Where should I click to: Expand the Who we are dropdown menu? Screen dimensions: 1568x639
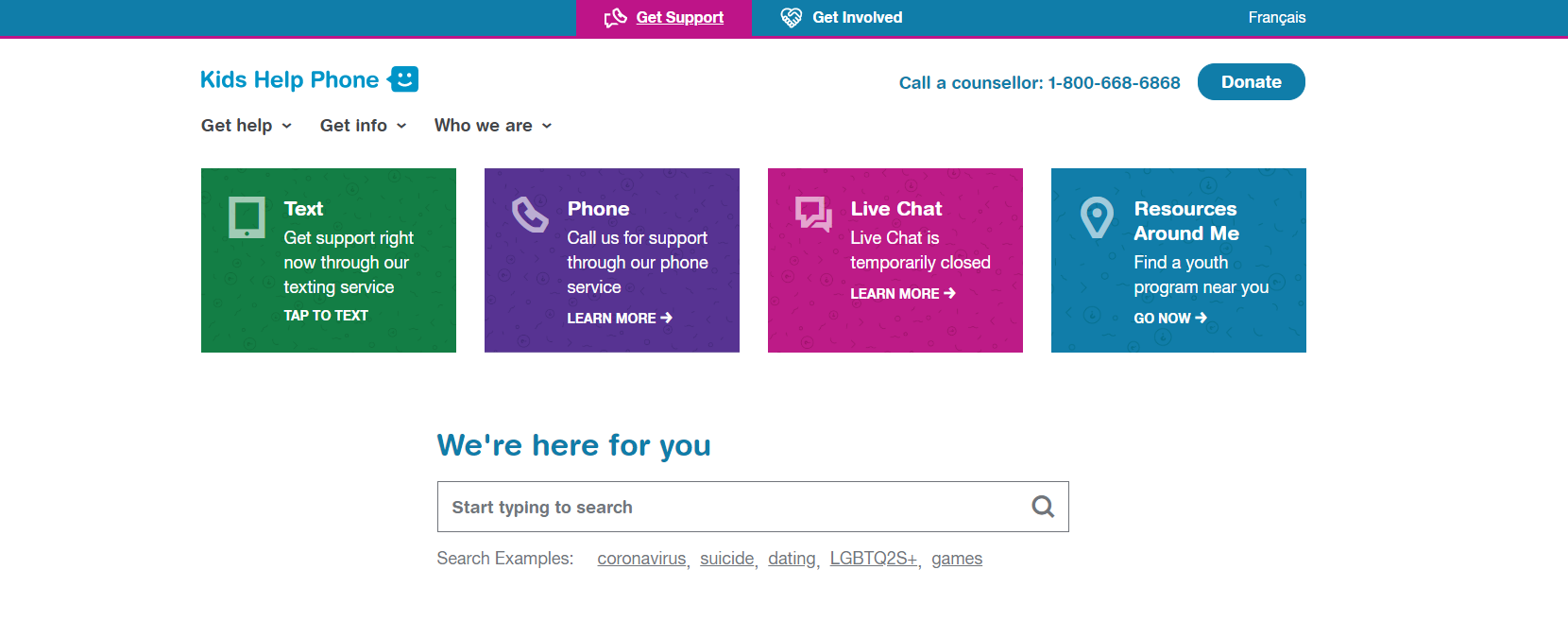(493, 126)
